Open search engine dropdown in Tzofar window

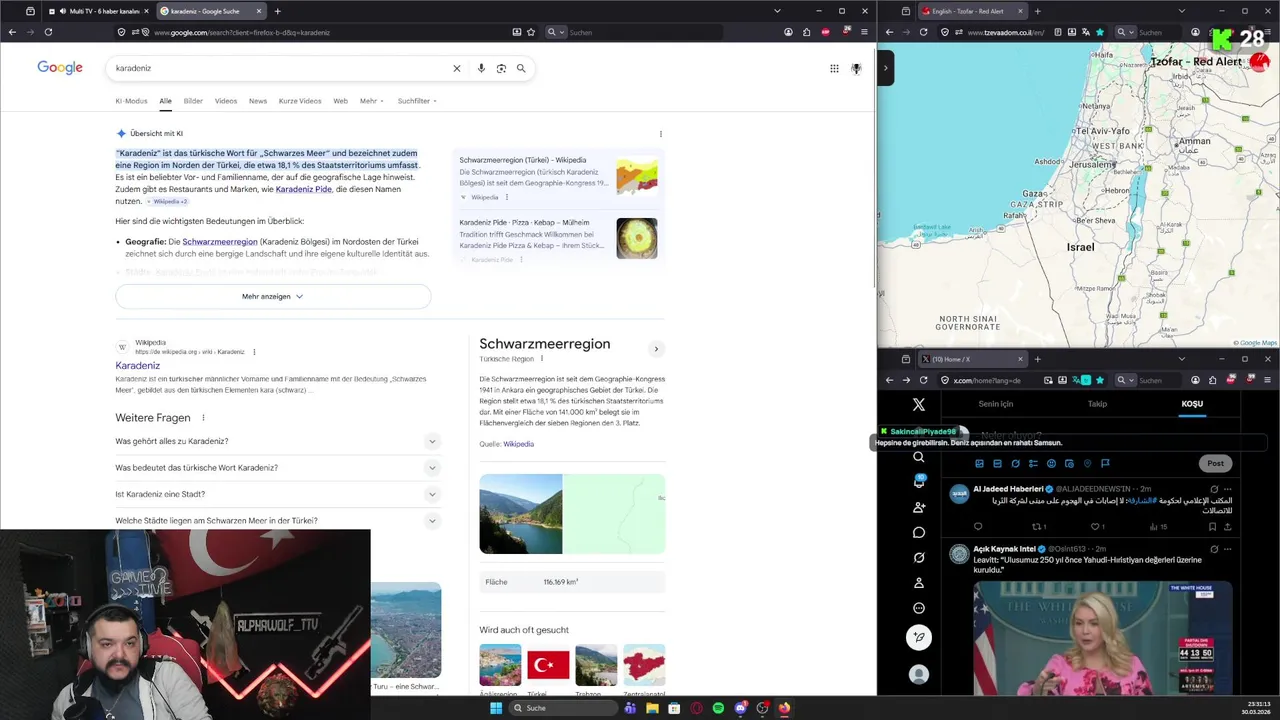[1131, 32]
